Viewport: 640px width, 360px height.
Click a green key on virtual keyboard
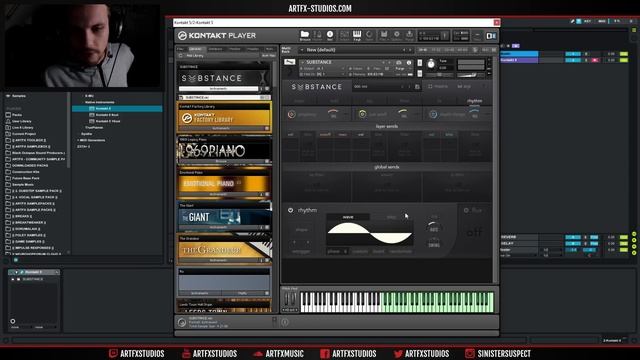point(437,302)
